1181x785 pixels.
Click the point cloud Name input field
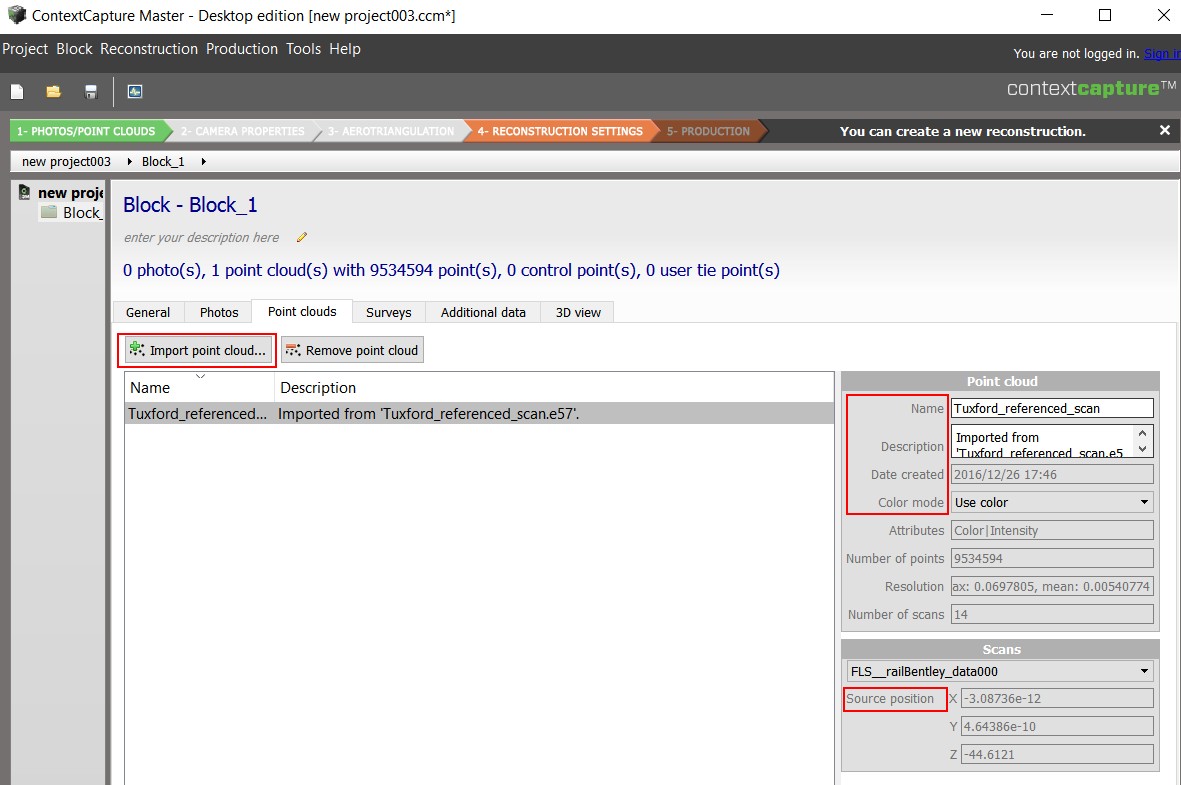tap(1052, 408)
